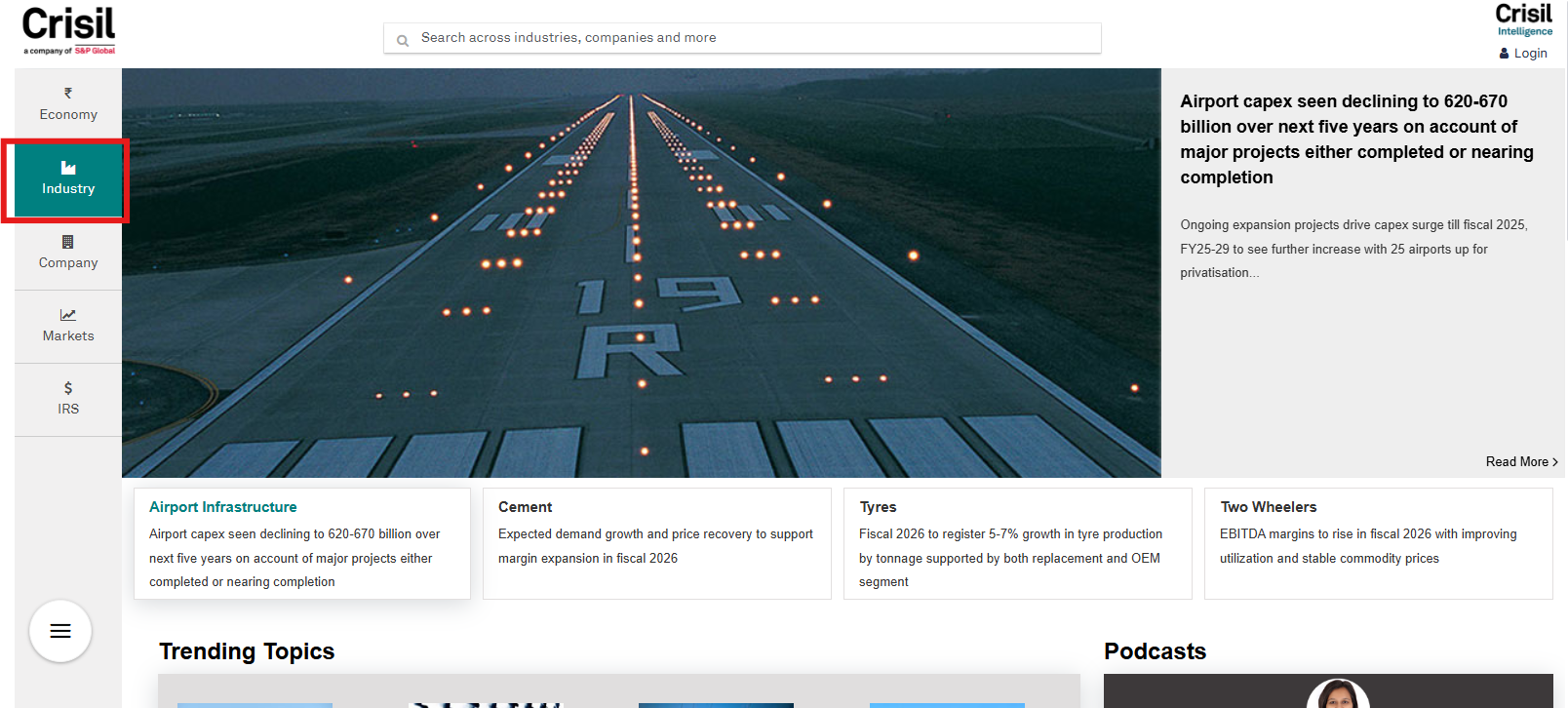Screen dimensions: 1568x708
Task: Open the round hamburger menu button
Action: tap(60, 631)
